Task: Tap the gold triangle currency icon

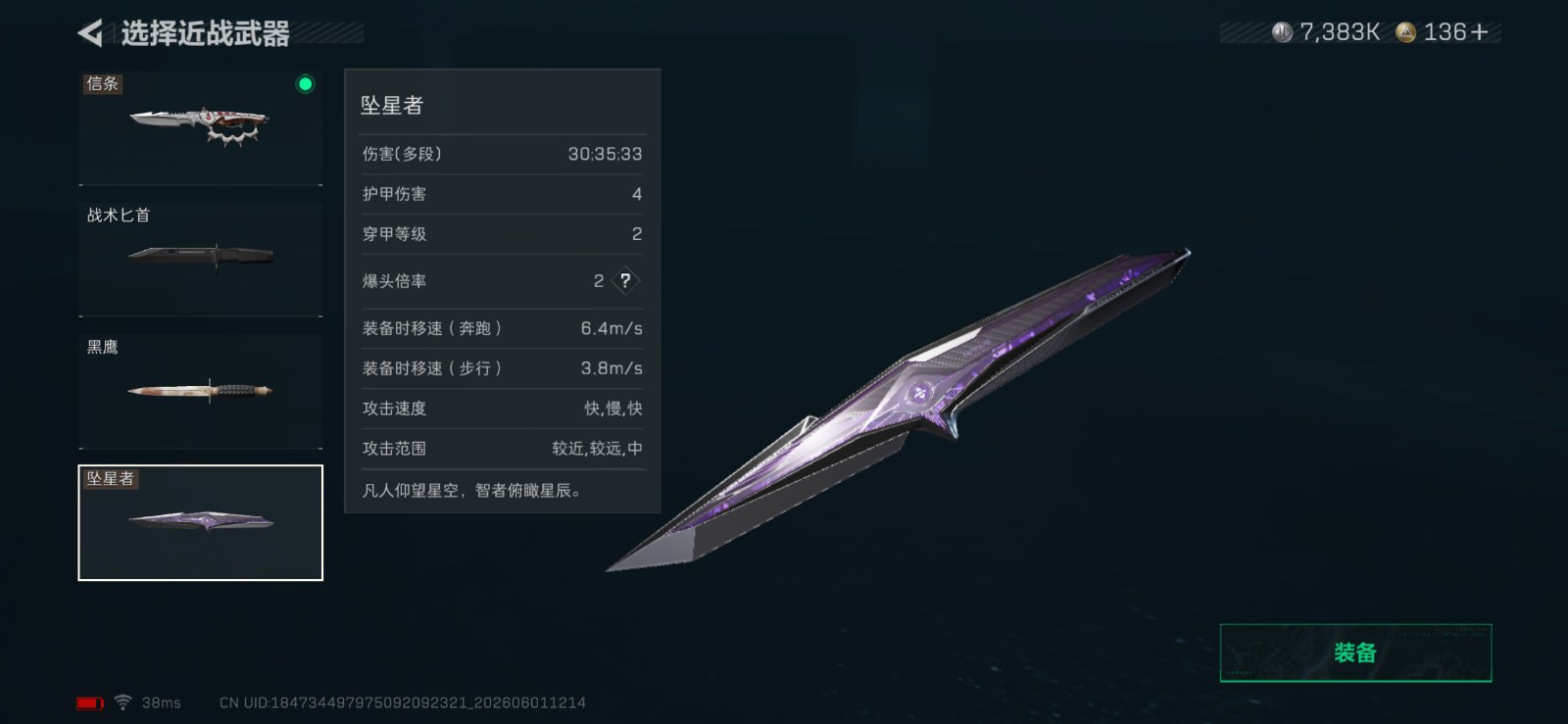Action: click(1405, 32)
